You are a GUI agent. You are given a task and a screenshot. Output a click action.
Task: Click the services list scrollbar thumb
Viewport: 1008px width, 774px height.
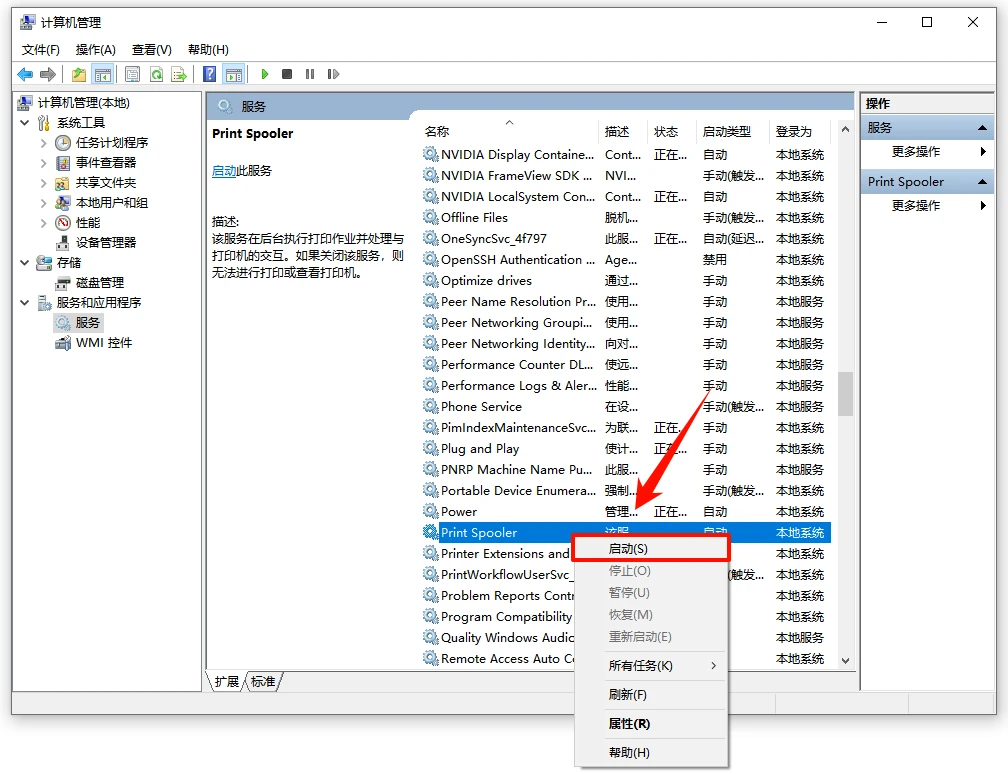845,394
